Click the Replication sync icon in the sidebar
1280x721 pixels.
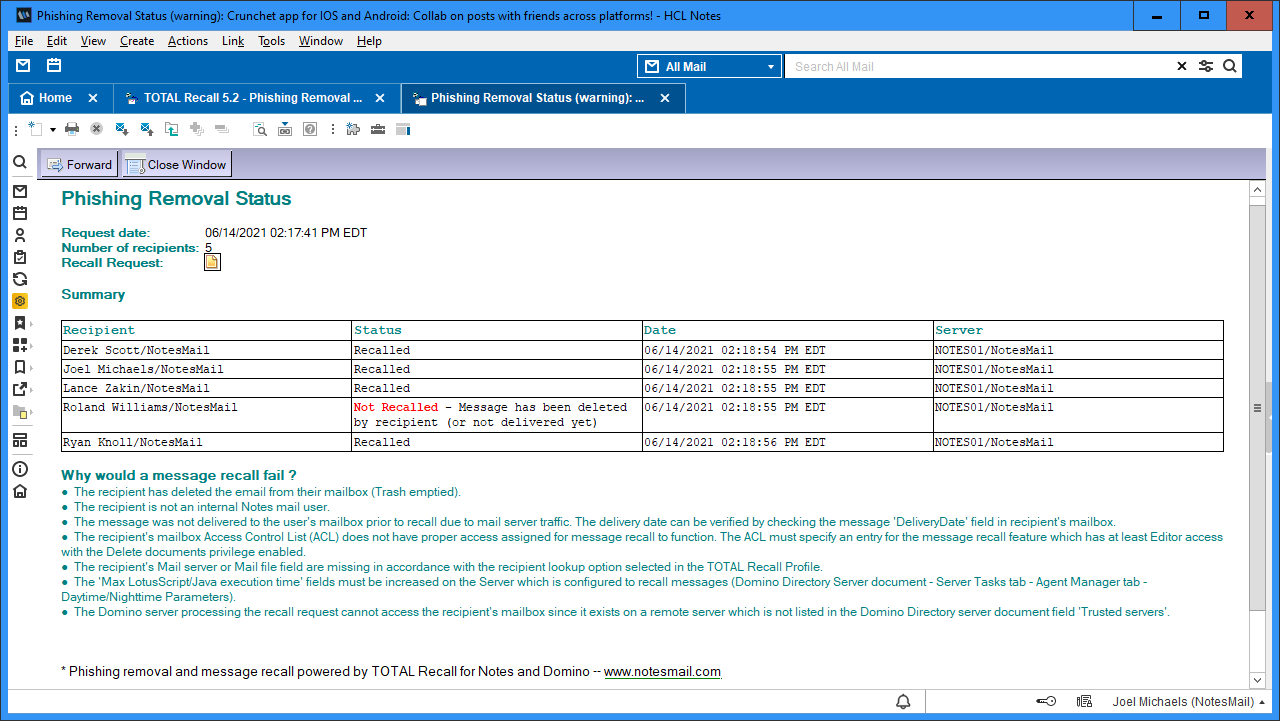[x=20, y=279]
